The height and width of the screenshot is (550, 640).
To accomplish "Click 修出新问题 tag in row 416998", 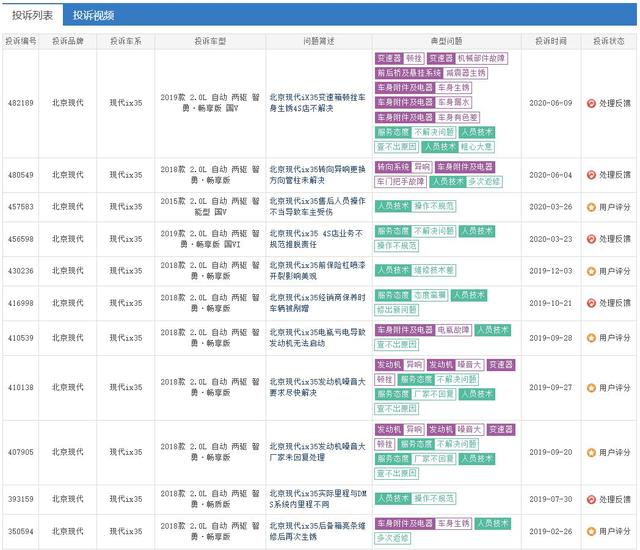I will point(396,310).
